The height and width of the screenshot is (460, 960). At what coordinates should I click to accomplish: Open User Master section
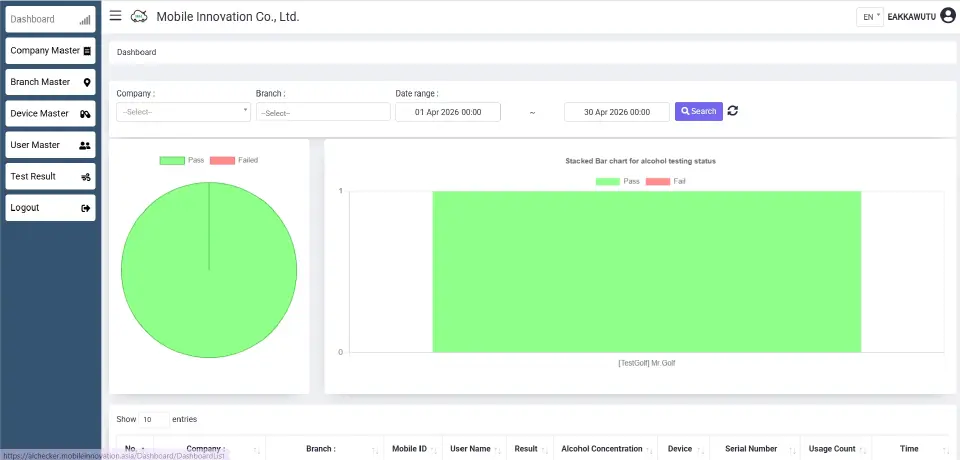point(50,145)
